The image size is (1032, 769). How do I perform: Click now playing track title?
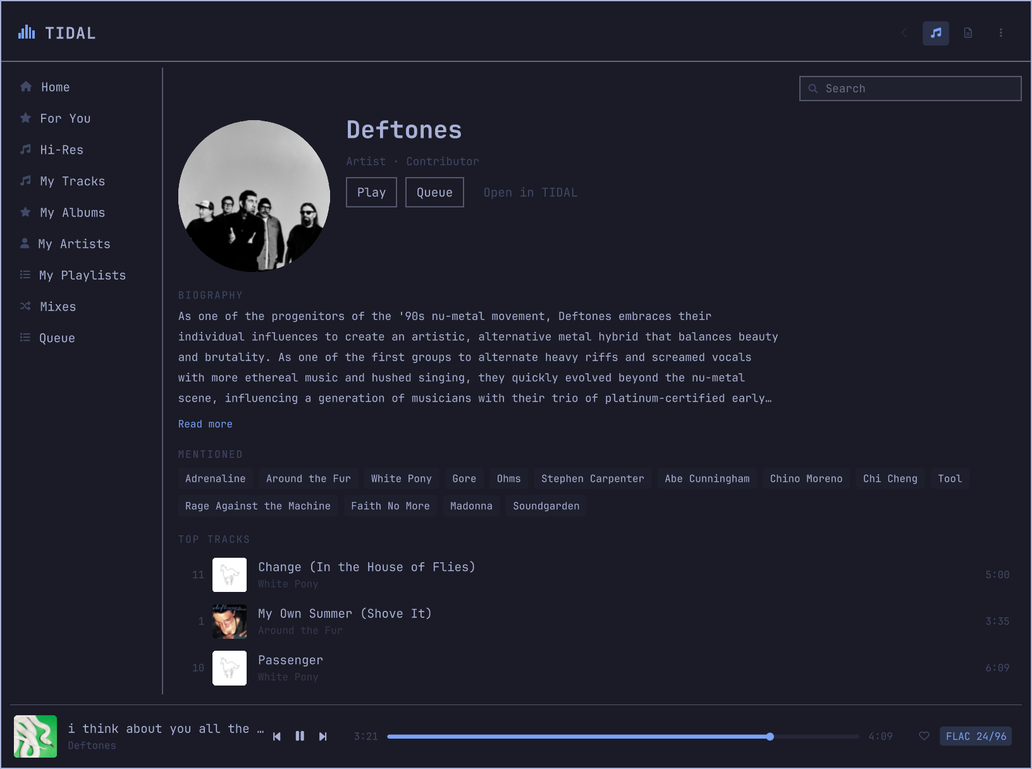coord(166,729)
